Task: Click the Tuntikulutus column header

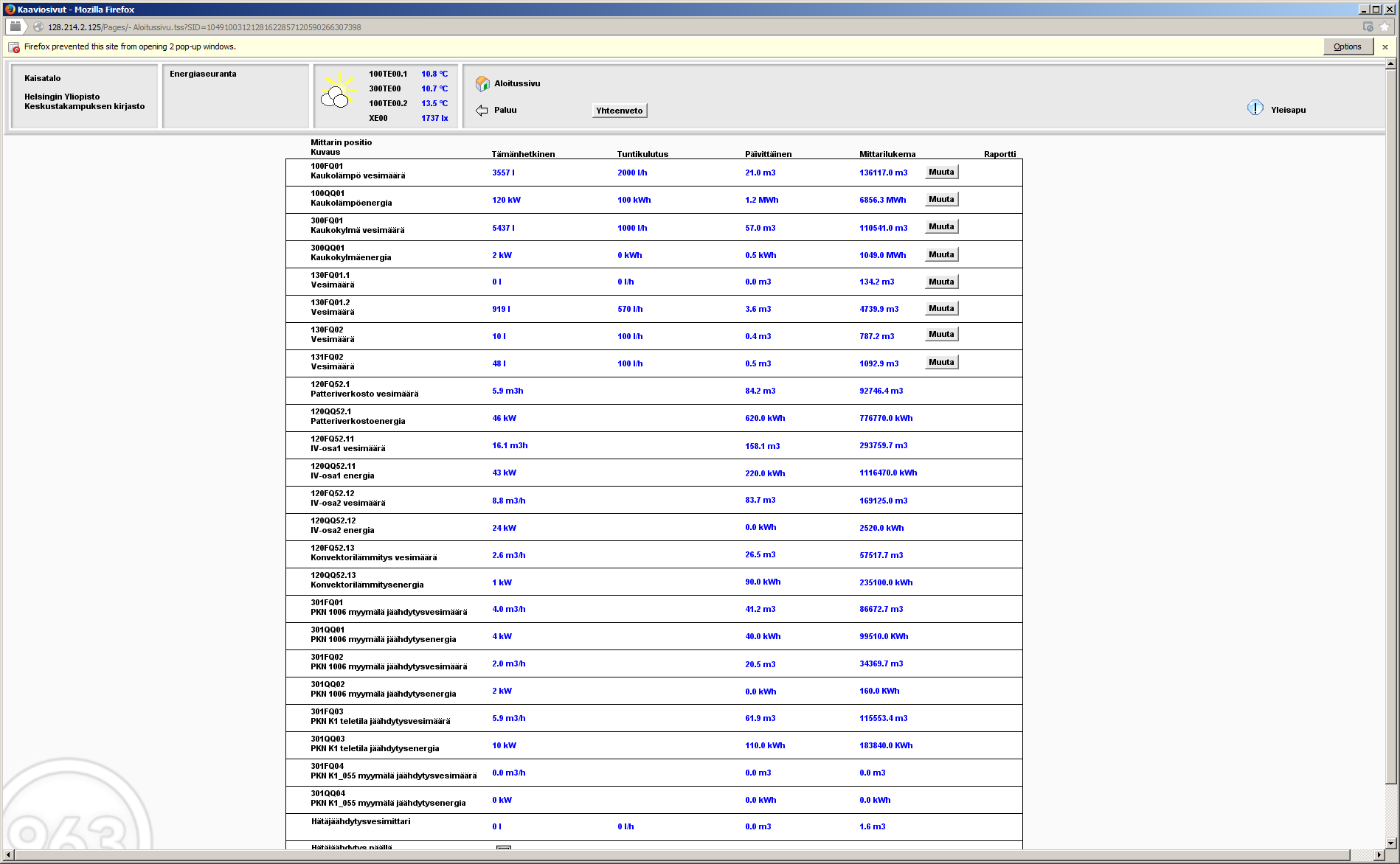Action: 642,154
